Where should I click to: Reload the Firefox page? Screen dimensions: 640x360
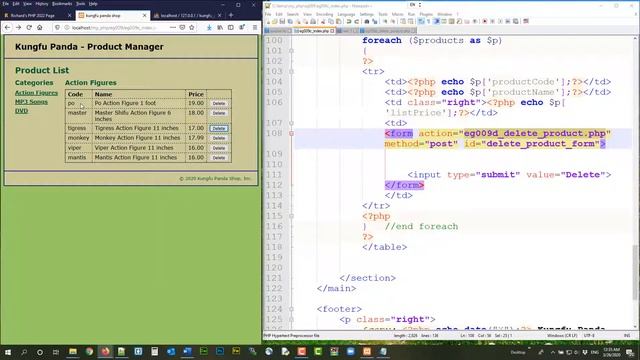pyautogui.click(x=29, y=27)
